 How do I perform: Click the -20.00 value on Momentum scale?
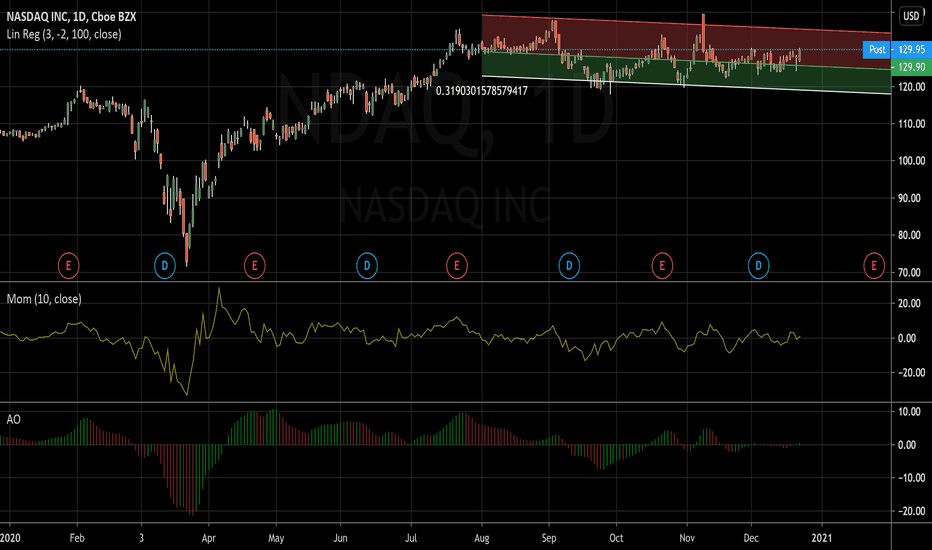[911, 372]
